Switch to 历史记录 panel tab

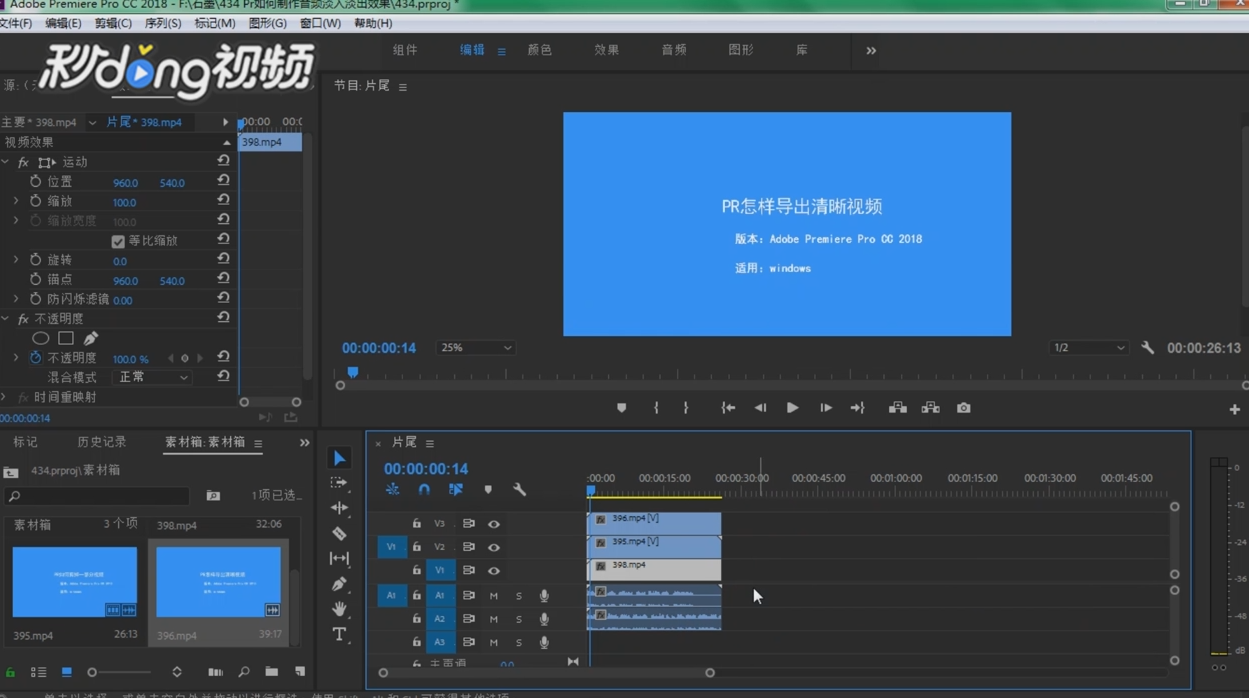point(102,442)
